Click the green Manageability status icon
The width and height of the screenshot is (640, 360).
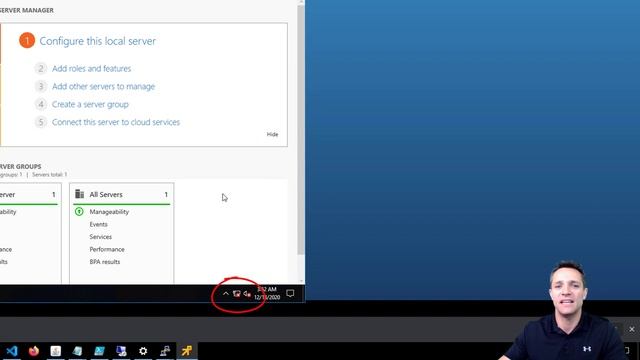click(79, 211)
